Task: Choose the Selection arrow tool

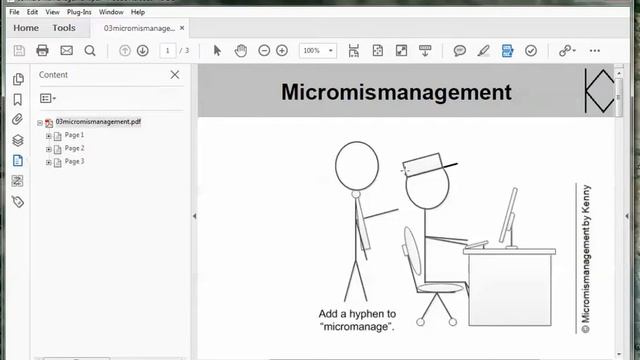Action: click(217, 51)
